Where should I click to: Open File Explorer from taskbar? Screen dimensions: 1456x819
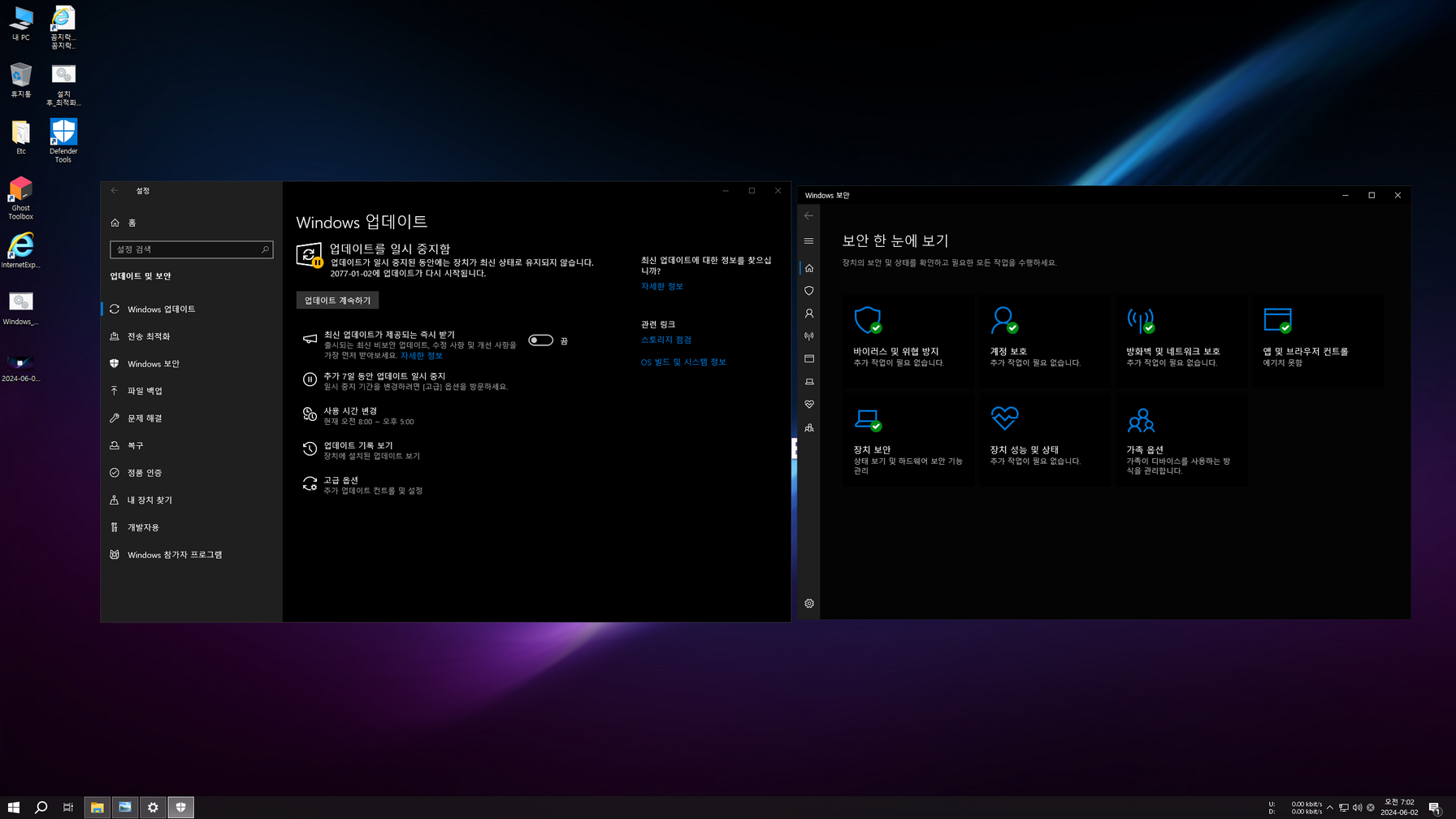point(97,807)
